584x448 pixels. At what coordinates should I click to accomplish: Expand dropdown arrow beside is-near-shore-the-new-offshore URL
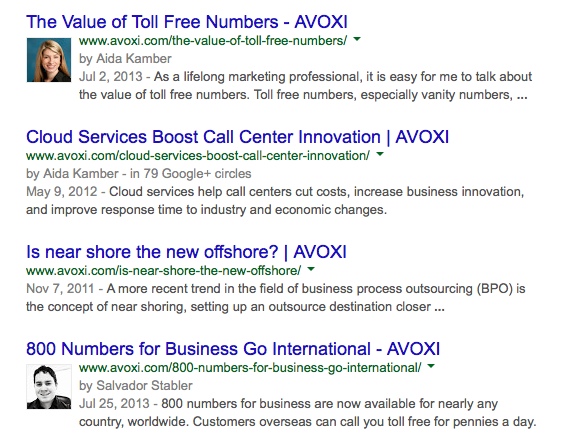311,269
